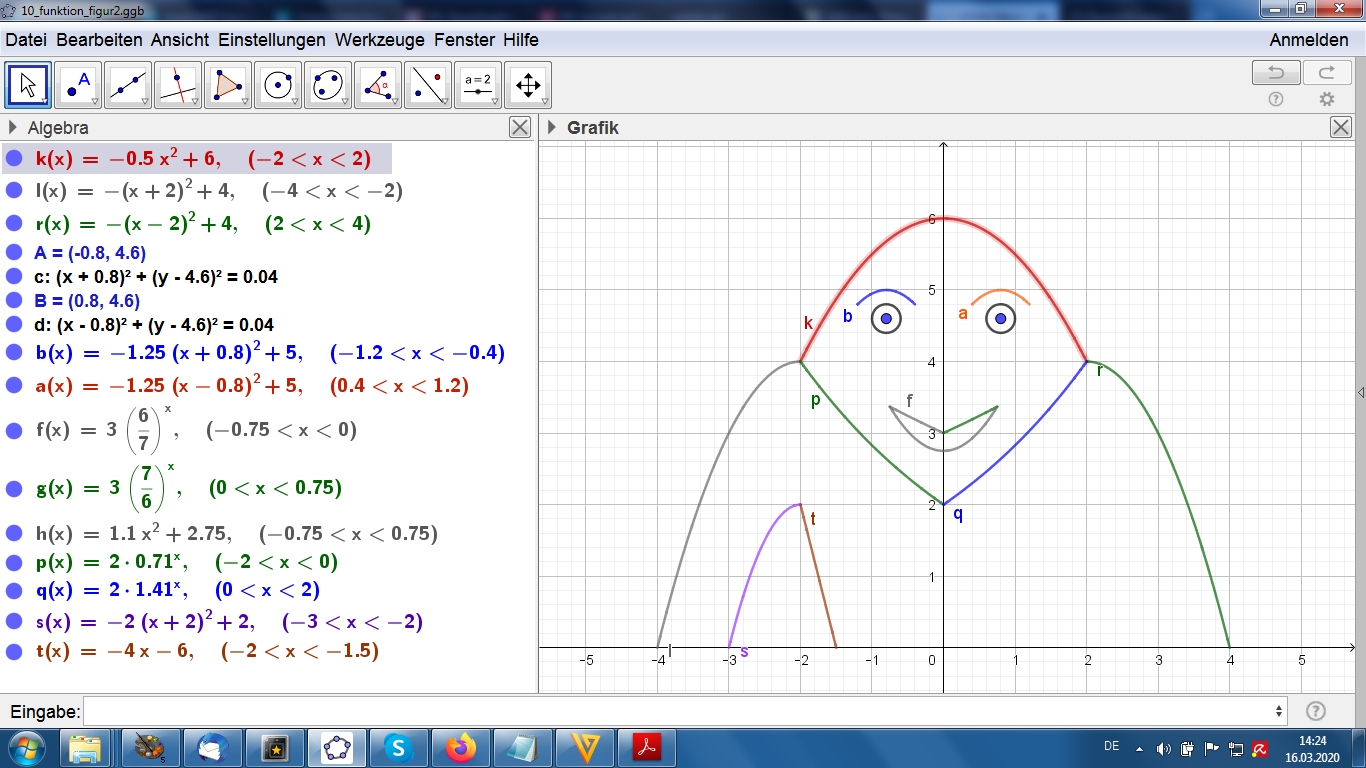Select the Perpendicular line tool

click(x=178, y=85)
